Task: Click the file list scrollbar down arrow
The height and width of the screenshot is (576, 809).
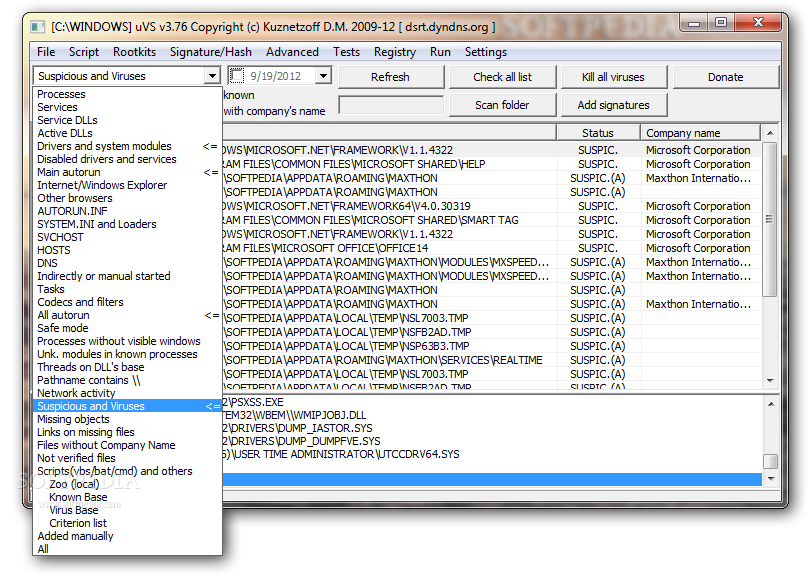Action: (770, 381)
